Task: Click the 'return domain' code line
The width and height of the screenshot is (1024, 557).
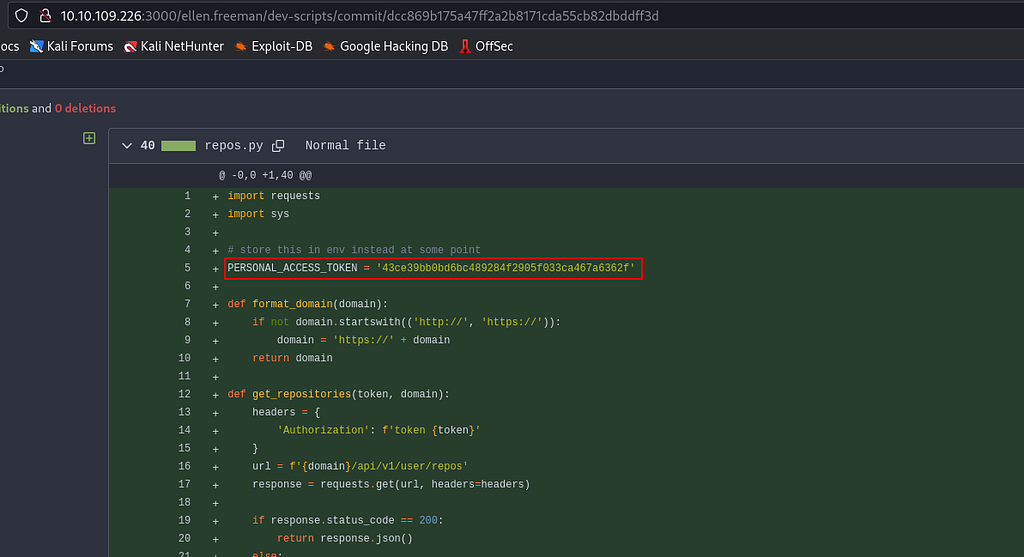Action: [x=293, y=358]
